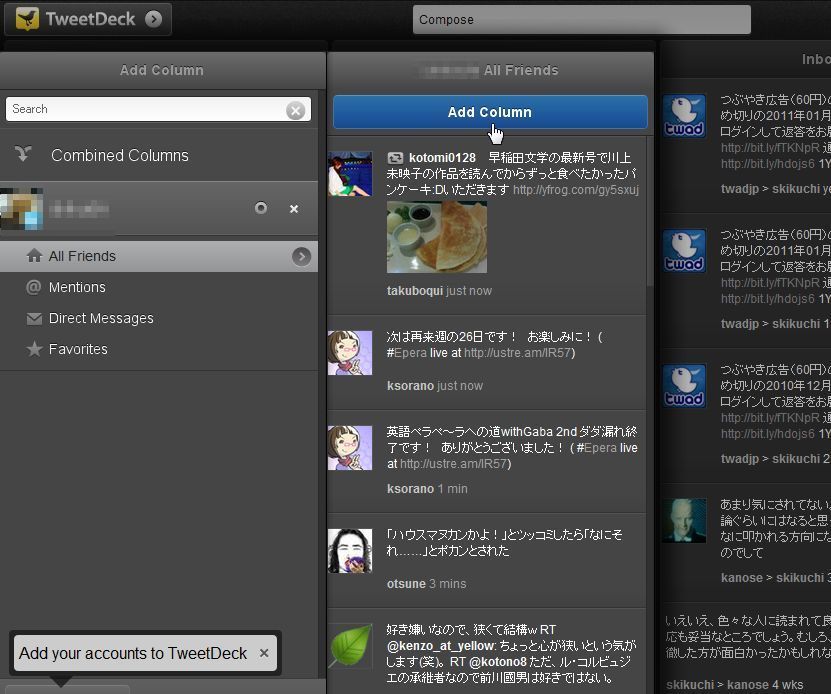
Task: Open @kenzo_at_yellow mention link
Action: [x=440, y=646]
